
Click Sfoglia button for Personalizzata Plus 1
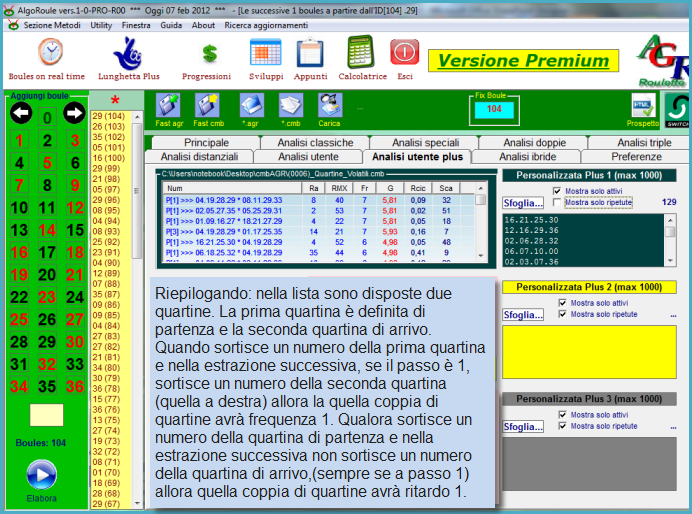click(x=523, y=203)
